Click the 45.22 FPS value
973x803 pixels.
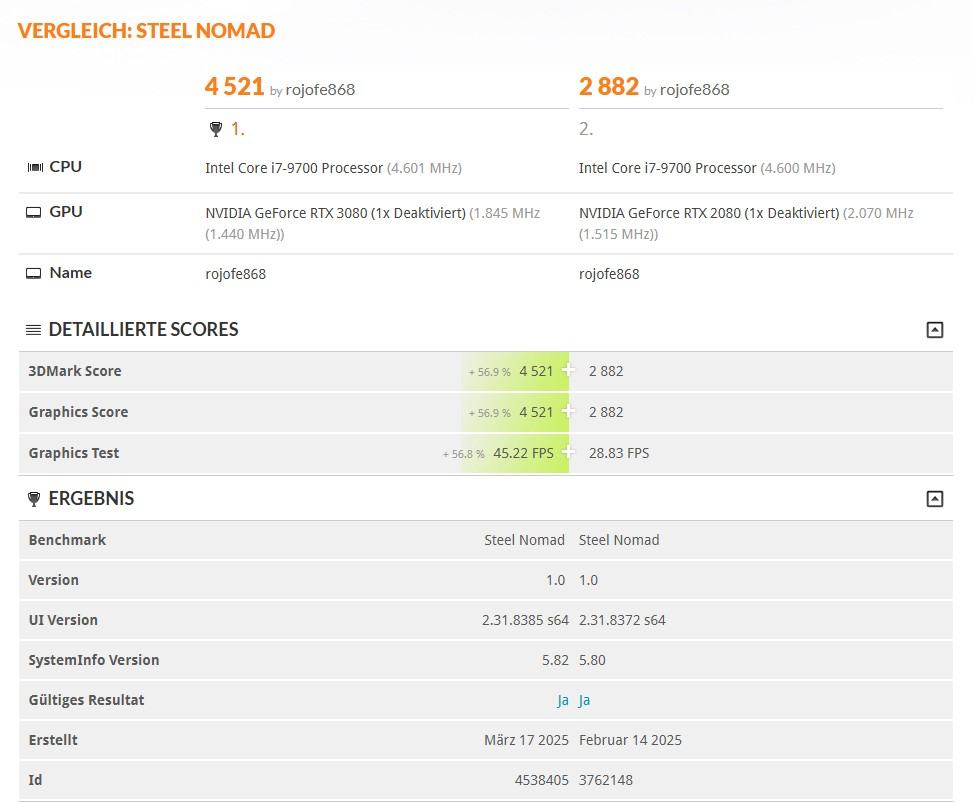523,453
